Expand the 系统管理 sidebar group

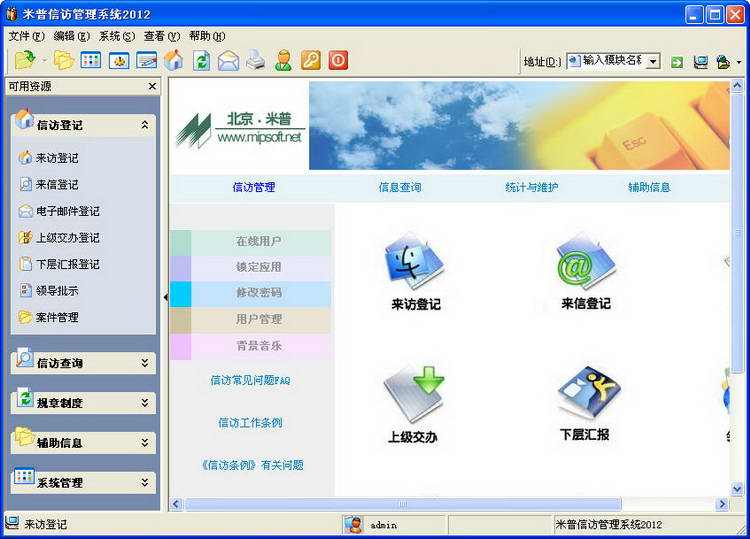click(144, 482)
